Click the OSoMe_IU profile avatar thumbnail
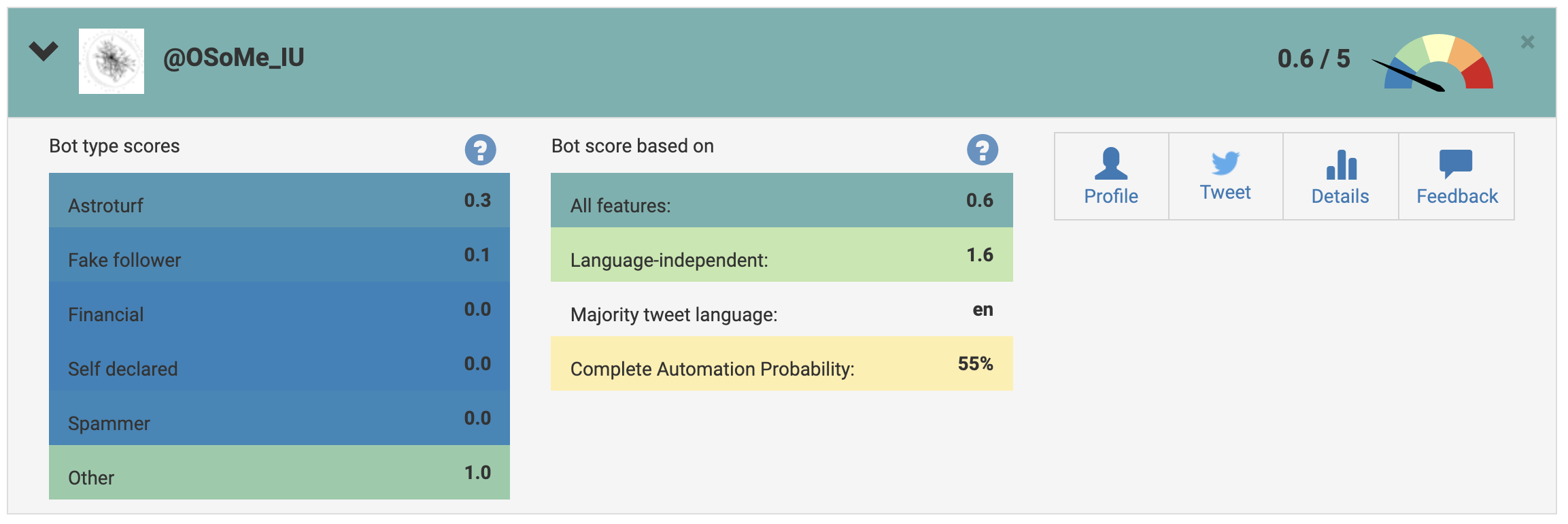The width and height of the screenshot is (1568, 524). [112, 61]
